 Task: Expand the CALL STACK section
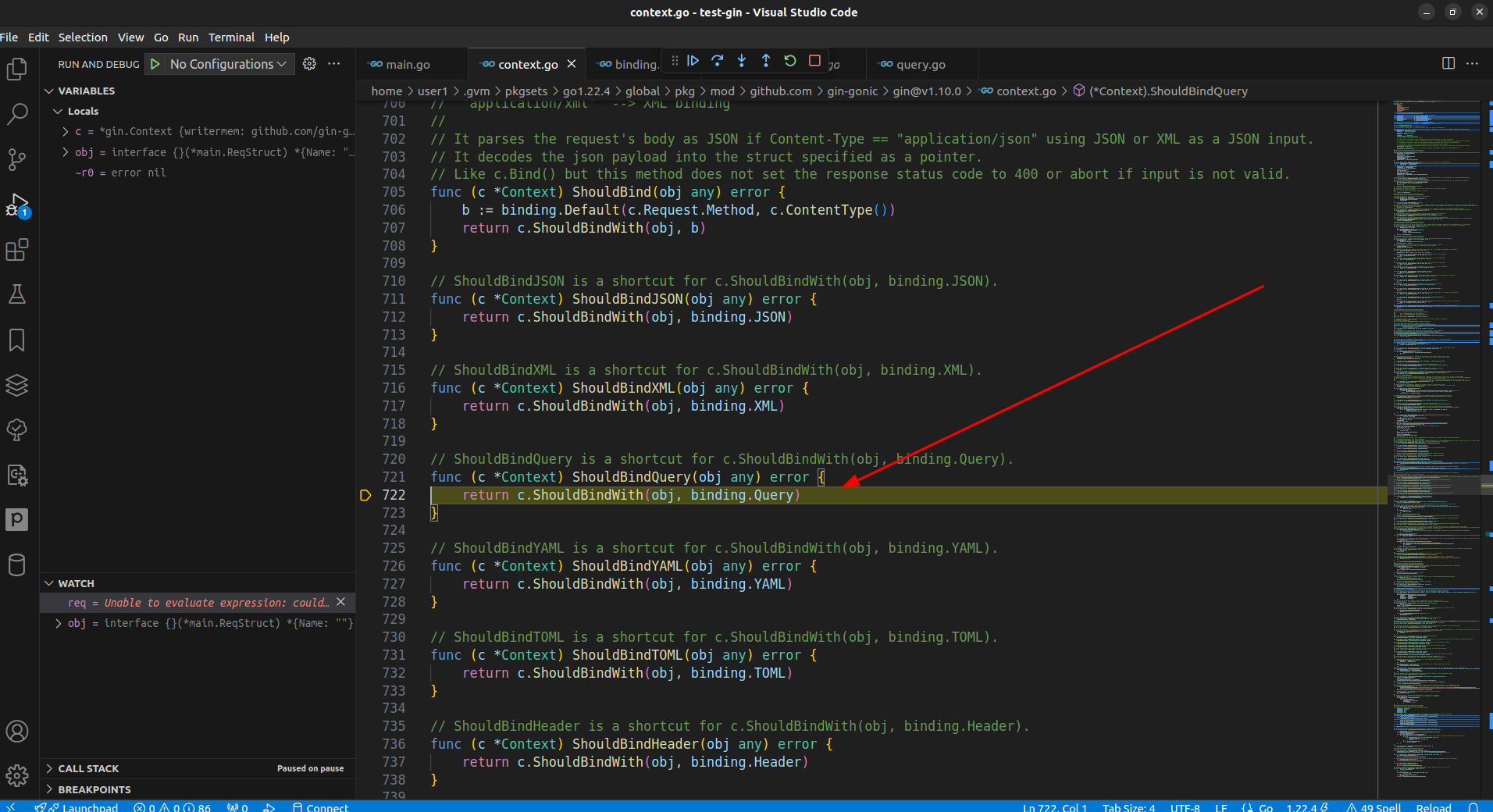pyautogui.click(x=88, y=768)
